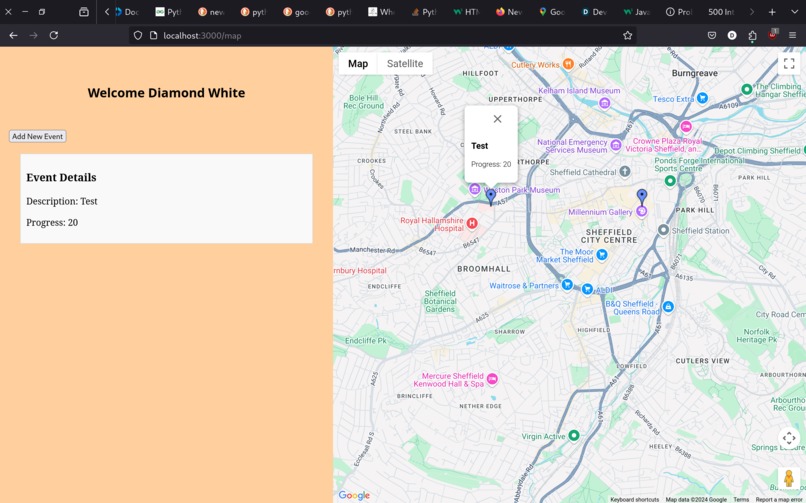806x503 pixels.
Task: Click The Moor Market shopping pin
Action: (602, 254)
